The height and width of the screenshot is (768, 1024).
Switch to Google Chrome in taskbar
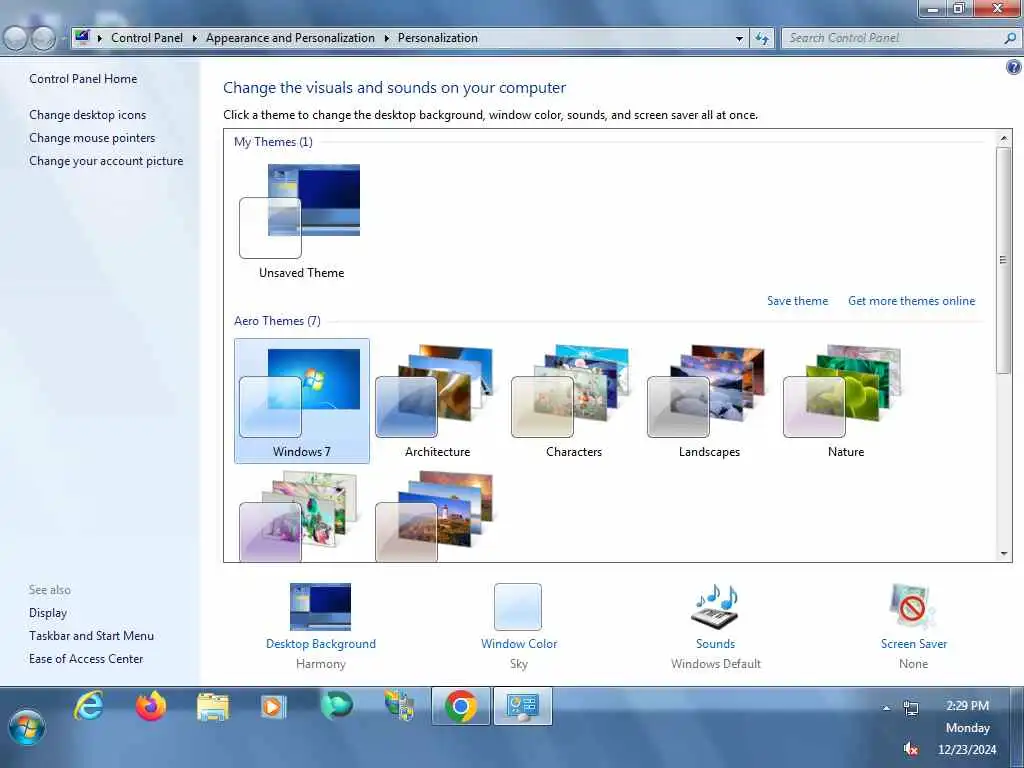[x=460, y=706]
